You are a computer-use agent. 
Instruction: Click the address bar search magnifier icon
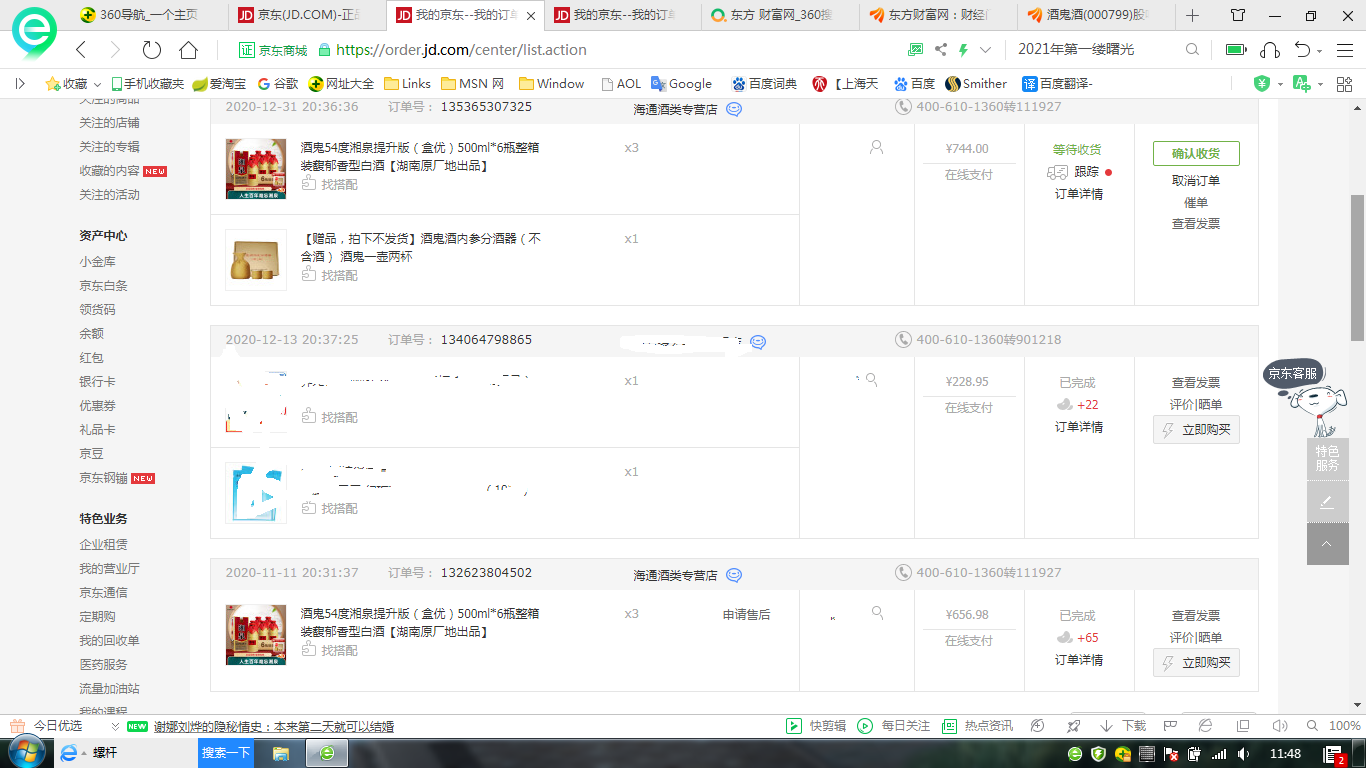1192,50
